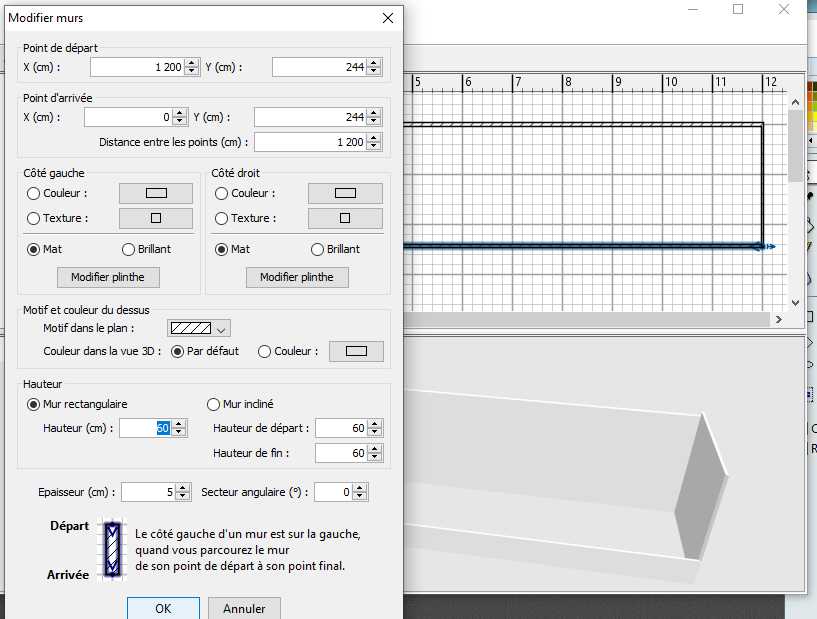Click selected wall end arrow in plan
The image size is (817, 619).
[765, 246]
